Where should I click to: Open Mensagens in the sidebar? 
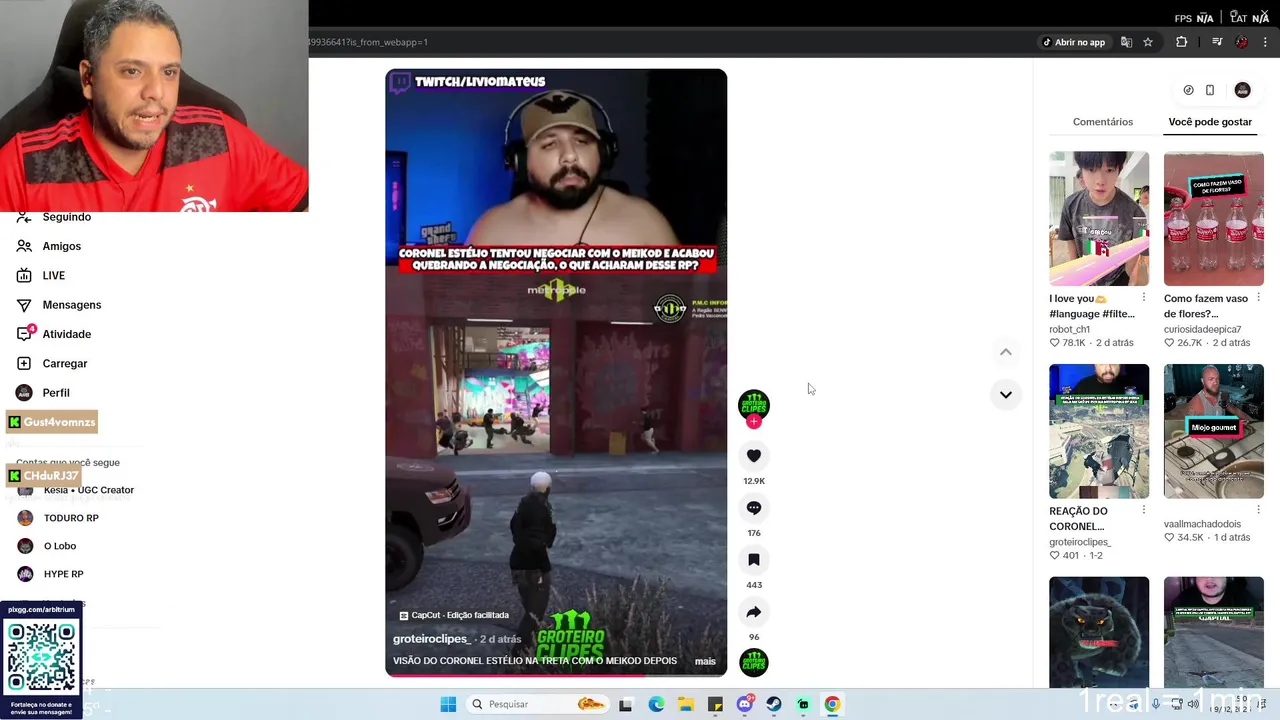click(72, 305)
